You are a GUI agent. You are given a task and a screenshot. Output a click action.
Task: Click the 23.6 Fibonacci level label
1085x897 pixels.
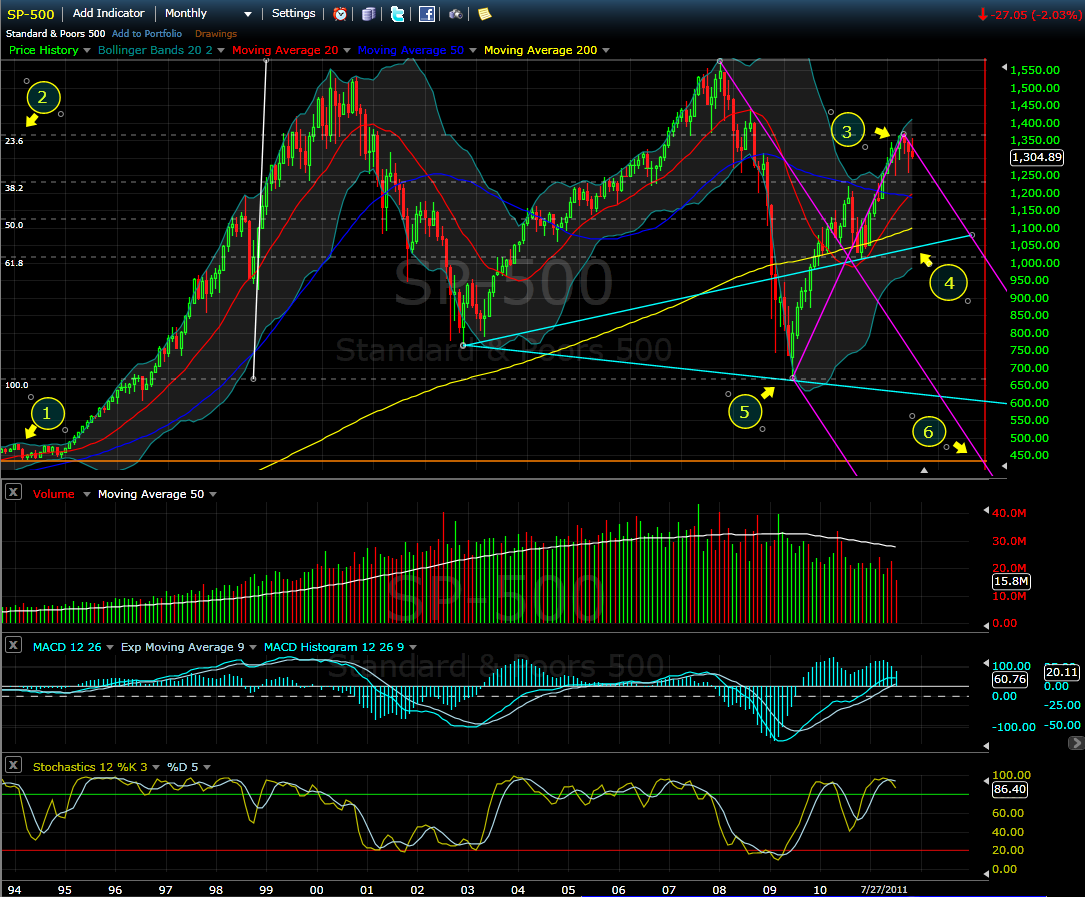14,141
